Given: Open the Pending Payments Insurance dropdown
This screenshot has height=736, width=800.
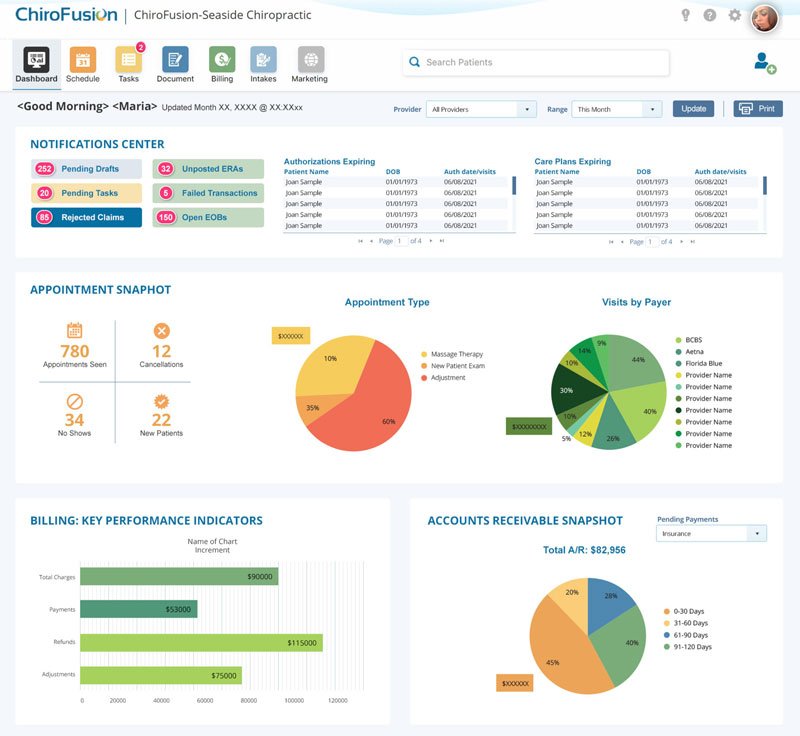Looking at the screenshot, I should (x=710, y=533).
